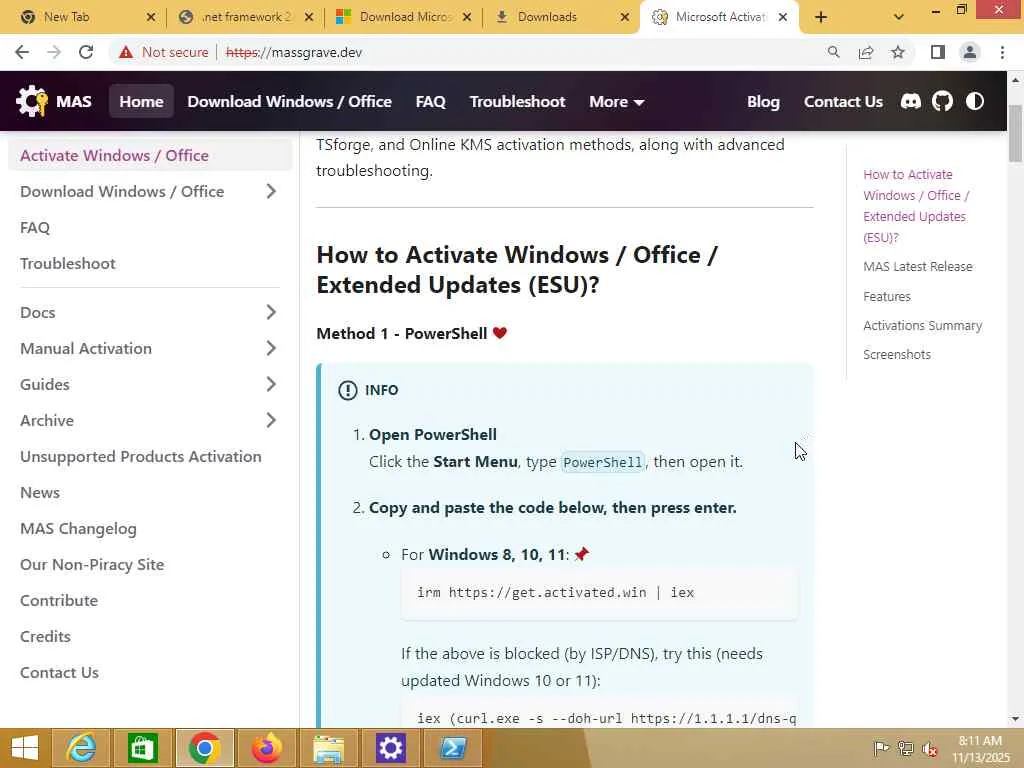Click the page vertical scrollbar thumb
Viewport: 1024px width, 768px height.
coord(1015,133)
